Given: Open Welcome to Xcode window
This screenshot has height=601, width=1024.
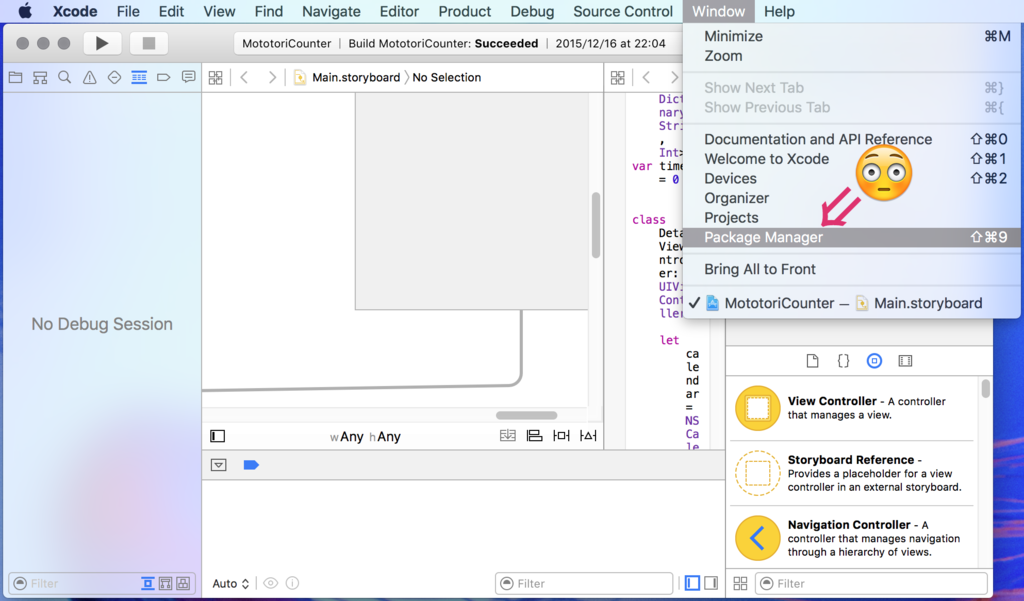Looking at the screenshot, I should pos(852,159).
